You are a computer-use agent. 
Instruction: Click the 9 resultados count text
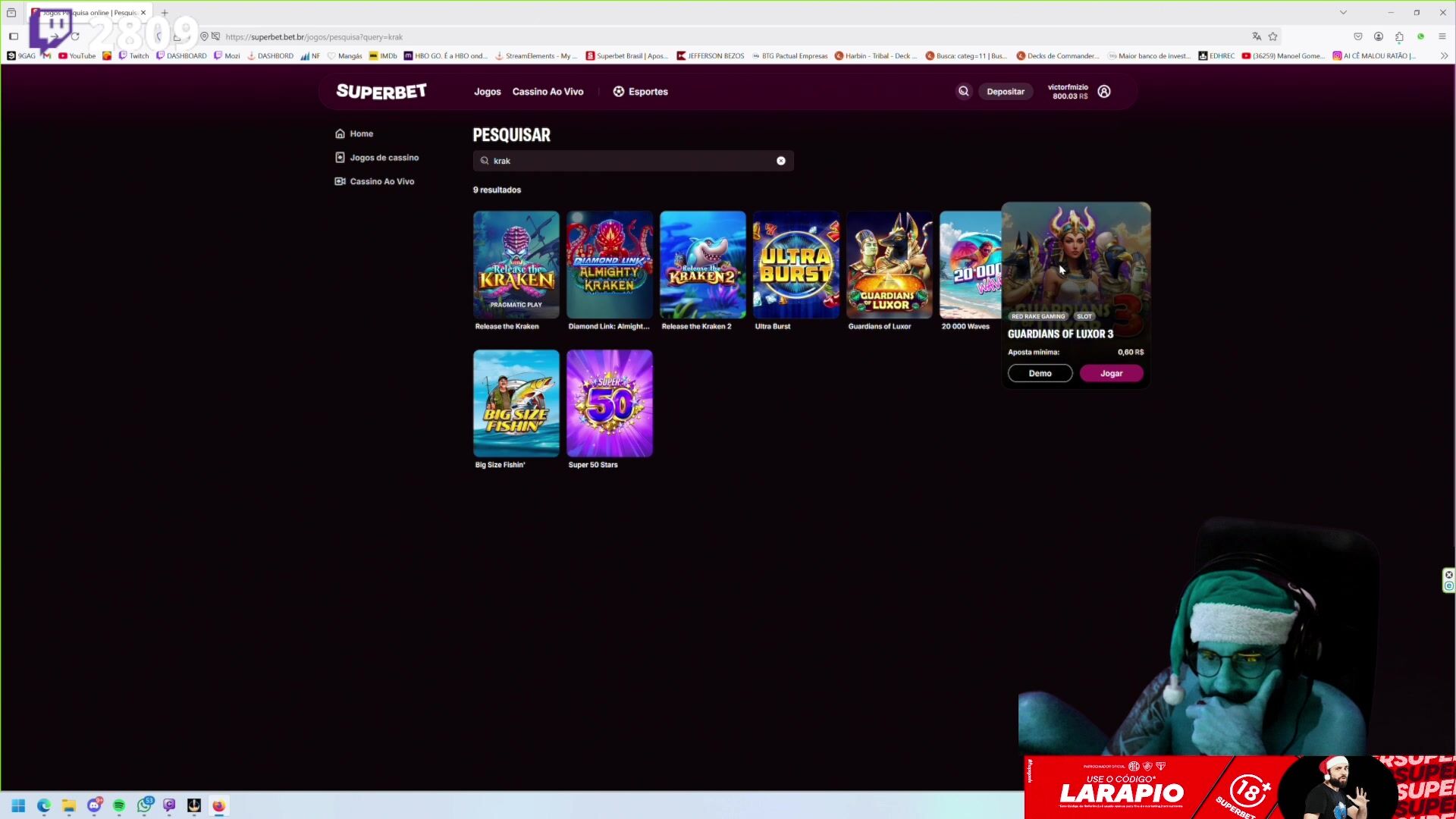pyautogui.click(x=497, y=190)
